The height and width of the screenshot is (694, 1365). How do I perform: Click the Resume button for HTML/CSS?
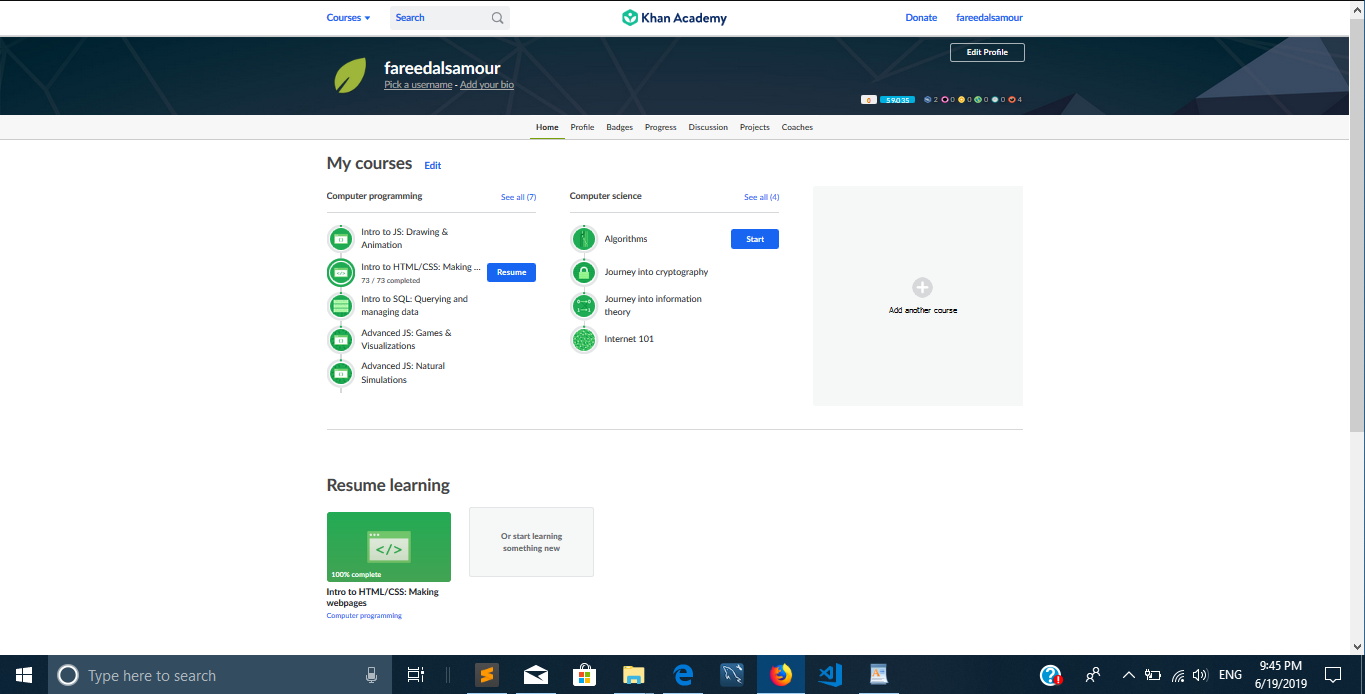511,272
